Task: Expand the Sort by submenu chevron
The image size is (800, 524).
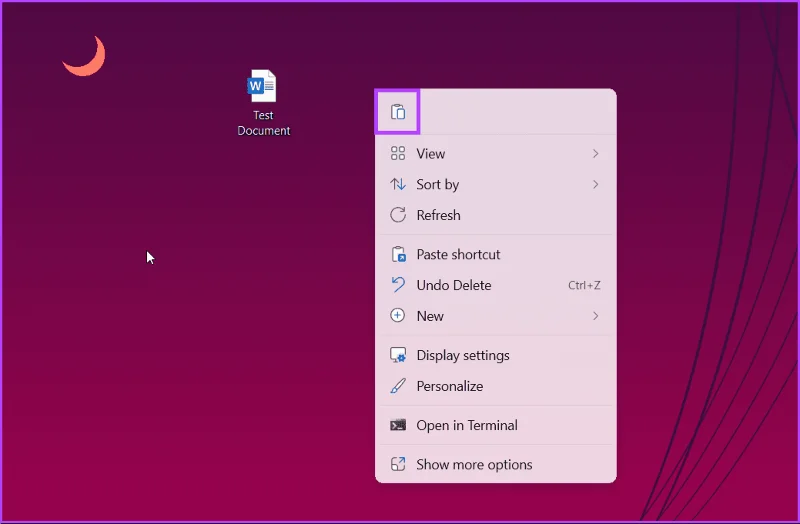Action: tap(595, 184)
